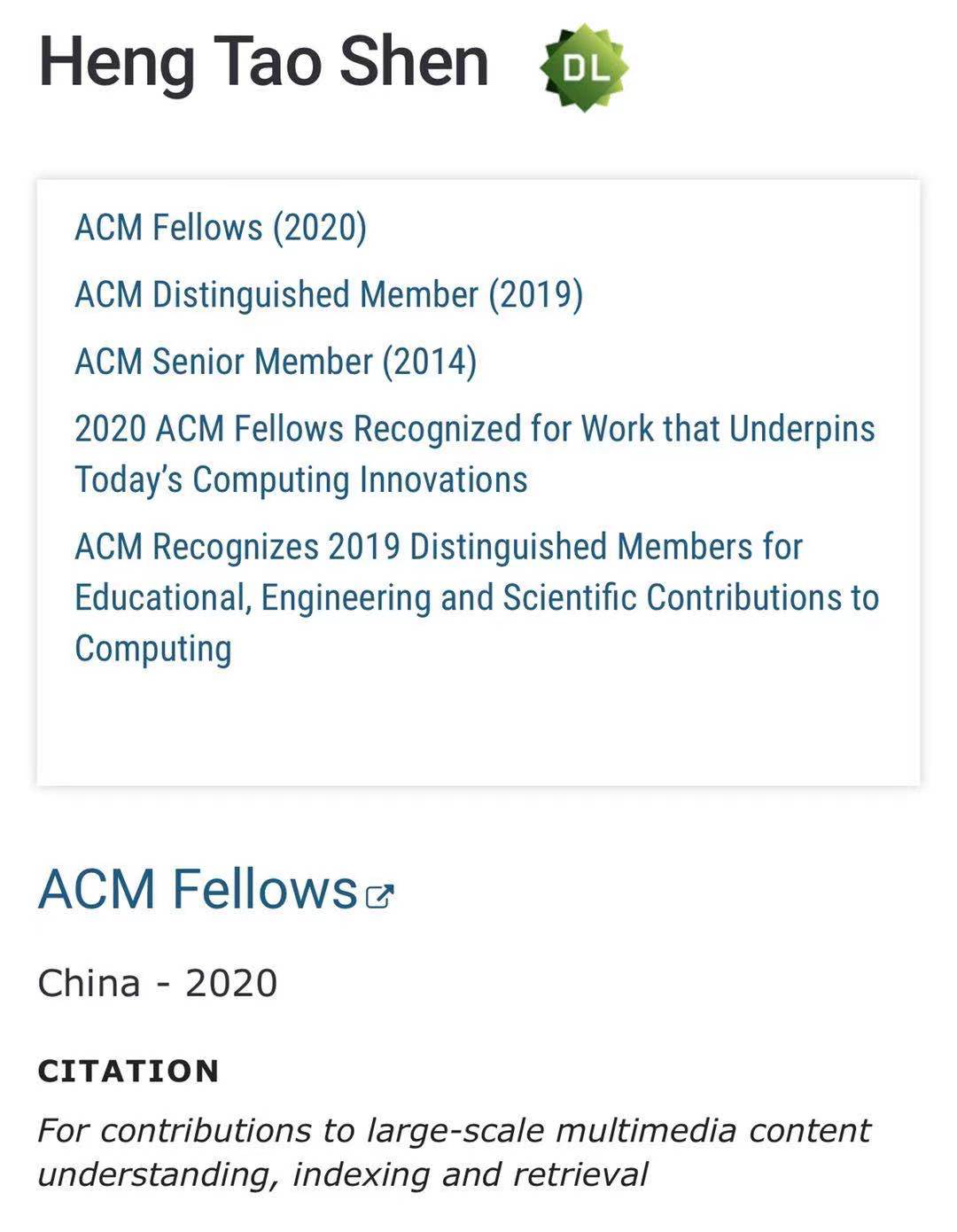The height and width of the screenshot is (1232, 957).
Task: Click the word 'China' under ACM Fellows
Action: click(x=89, y=983)
